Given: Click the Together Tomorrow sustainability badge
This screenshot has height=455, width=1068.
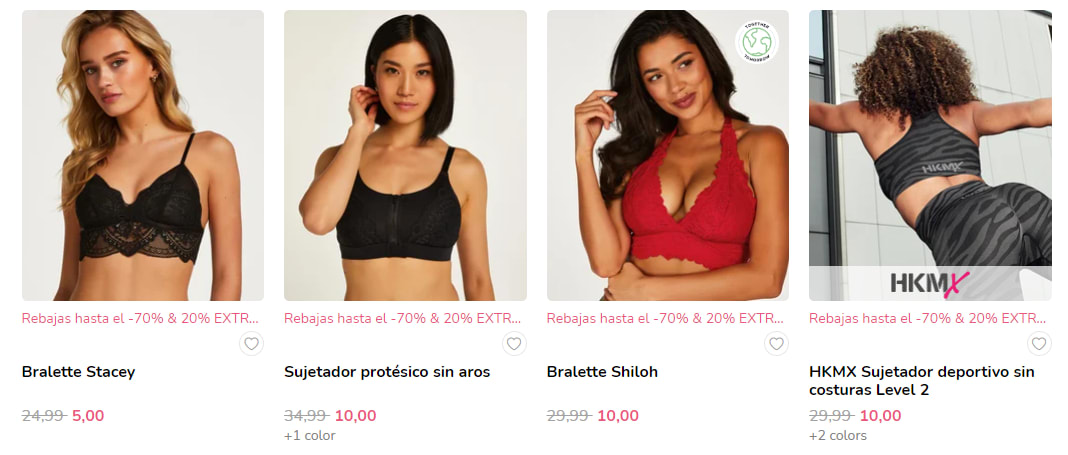Looking at the screenshot, I should click(x=757, y=42).
